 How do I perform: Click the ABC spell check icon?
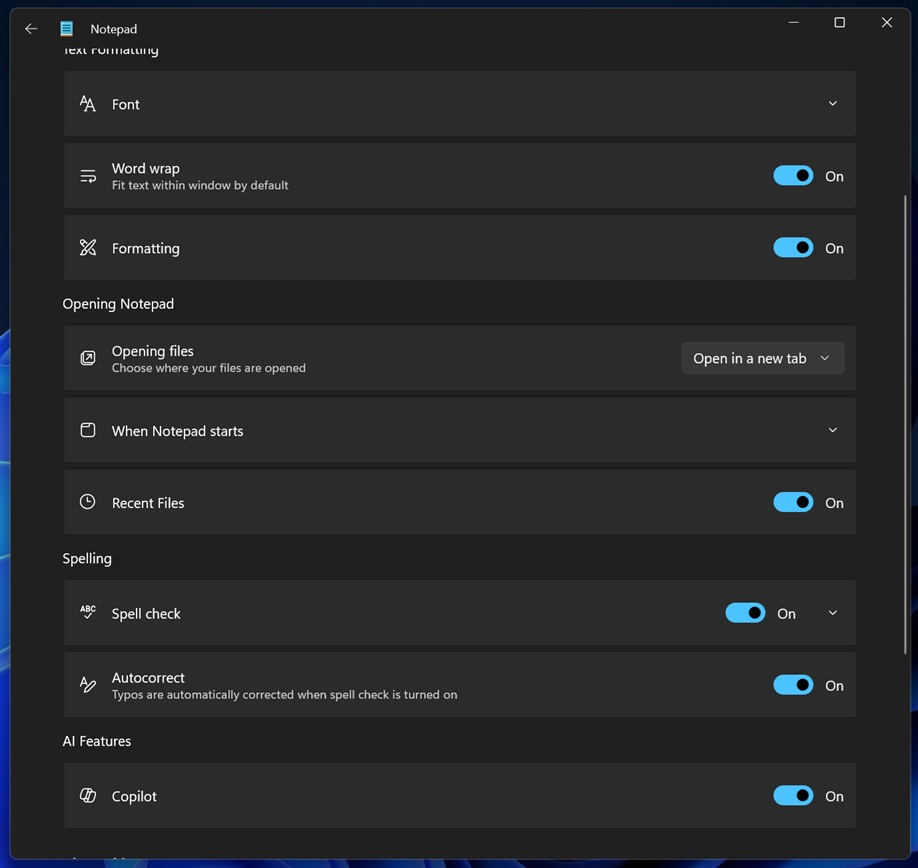point(87,612)
